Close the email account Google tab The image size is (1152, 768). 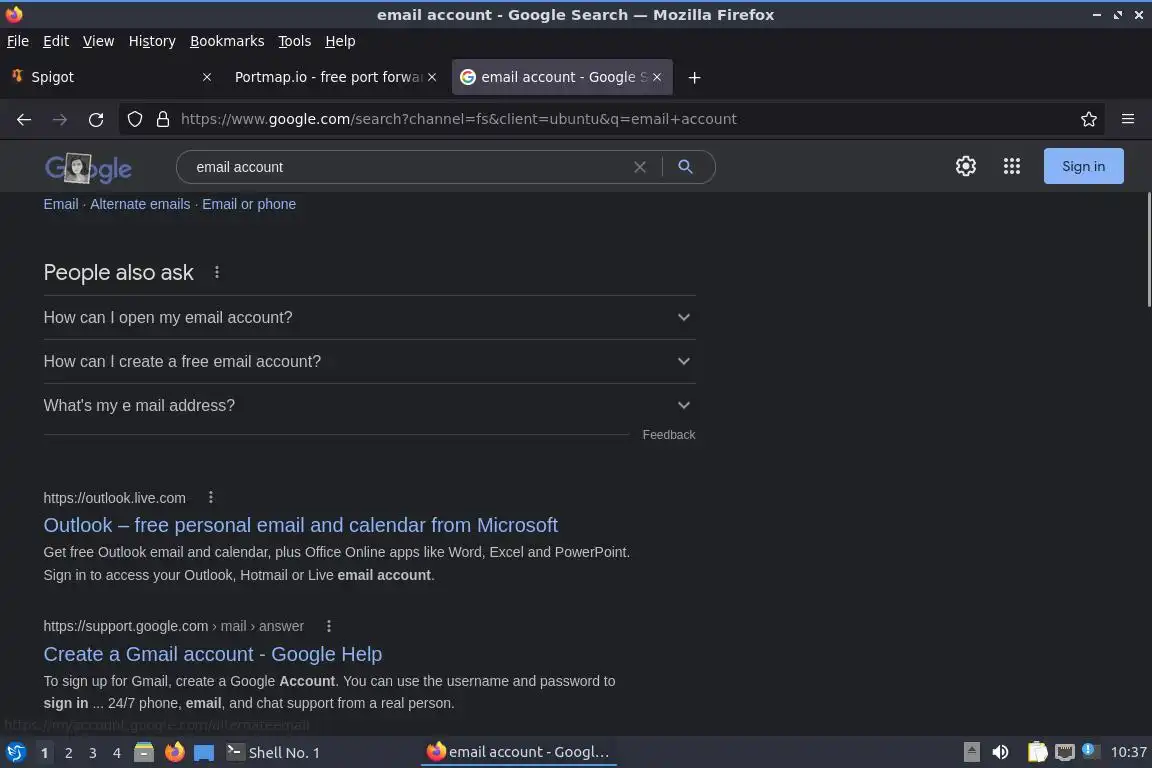657,77
